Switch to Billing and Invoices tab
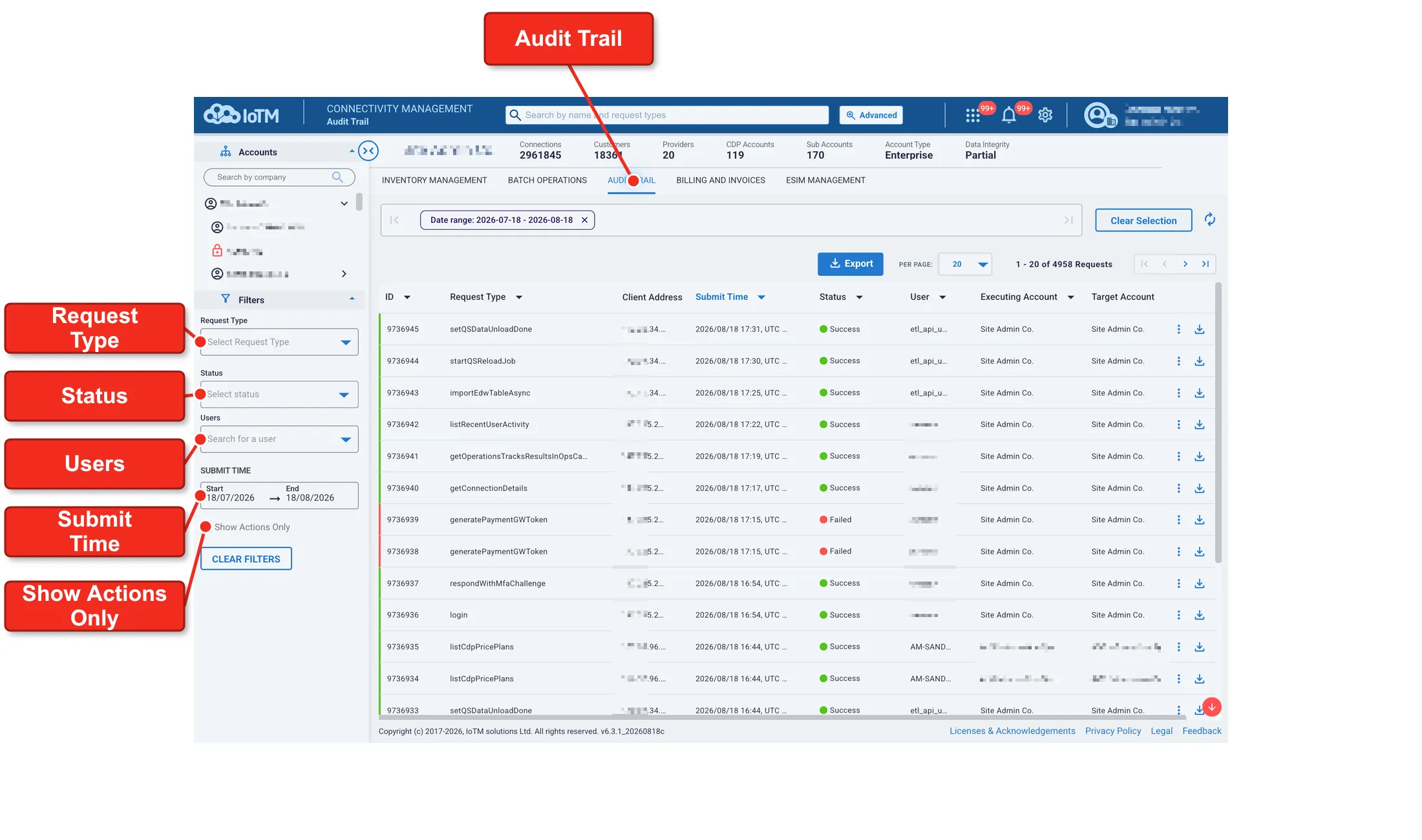Viewport: 1422px width, 840px height. pyautogui.click(x=721, y=180)
